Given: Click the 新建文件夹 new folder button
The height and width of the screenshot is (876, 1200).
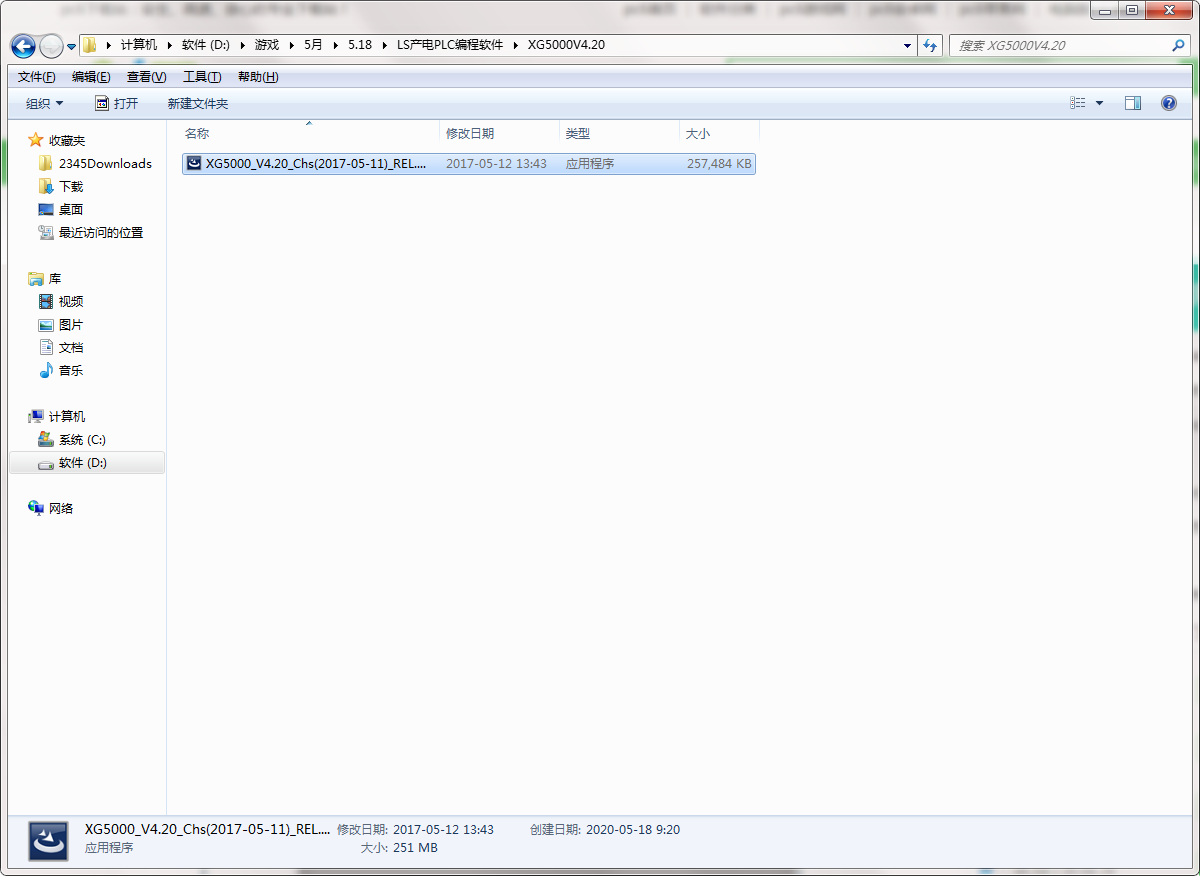Looking at the screenshot, I should click(197, 104).
